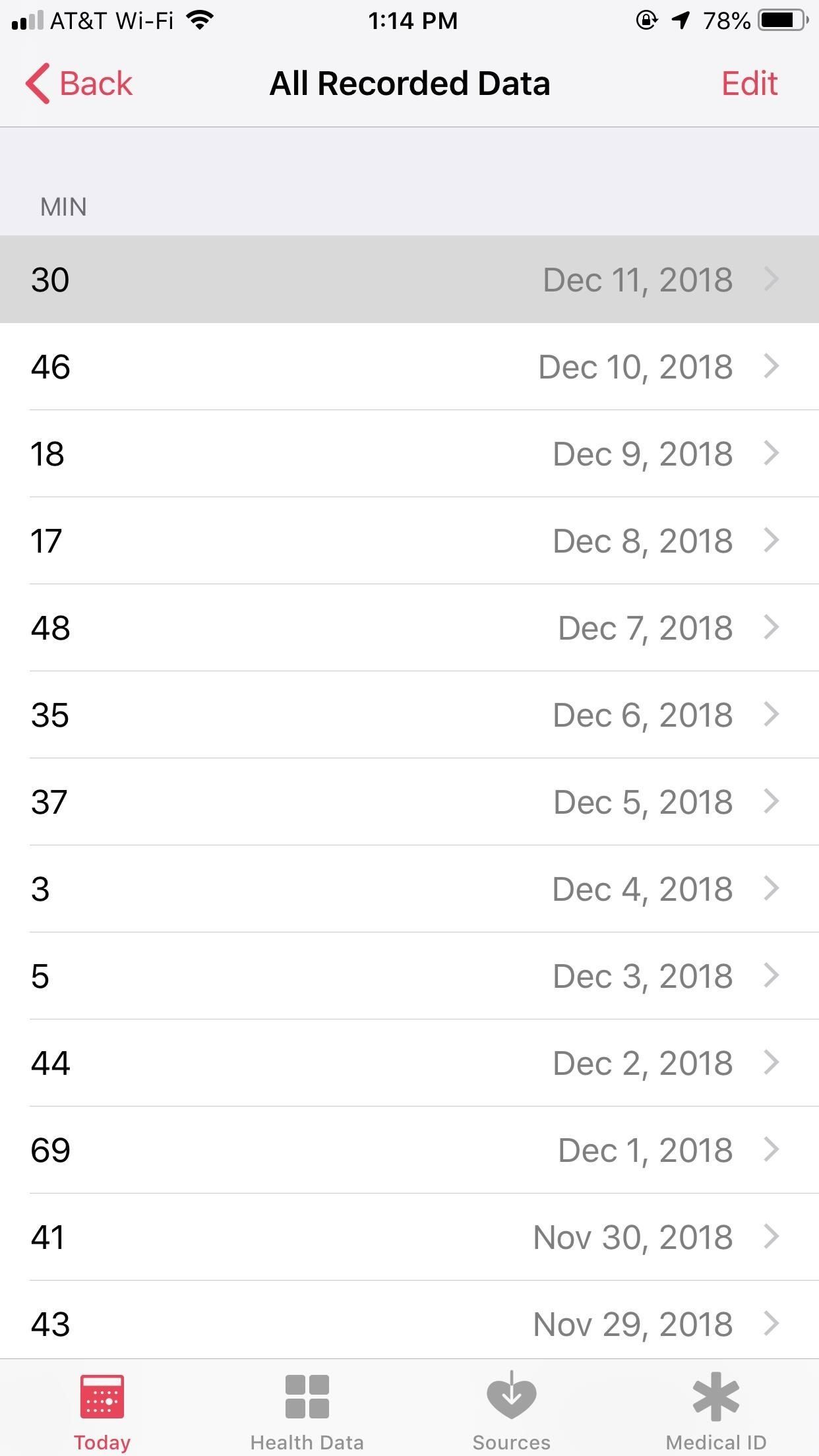Tap the Edit button
819x1456 pixels.
click(x=749, y=84)
